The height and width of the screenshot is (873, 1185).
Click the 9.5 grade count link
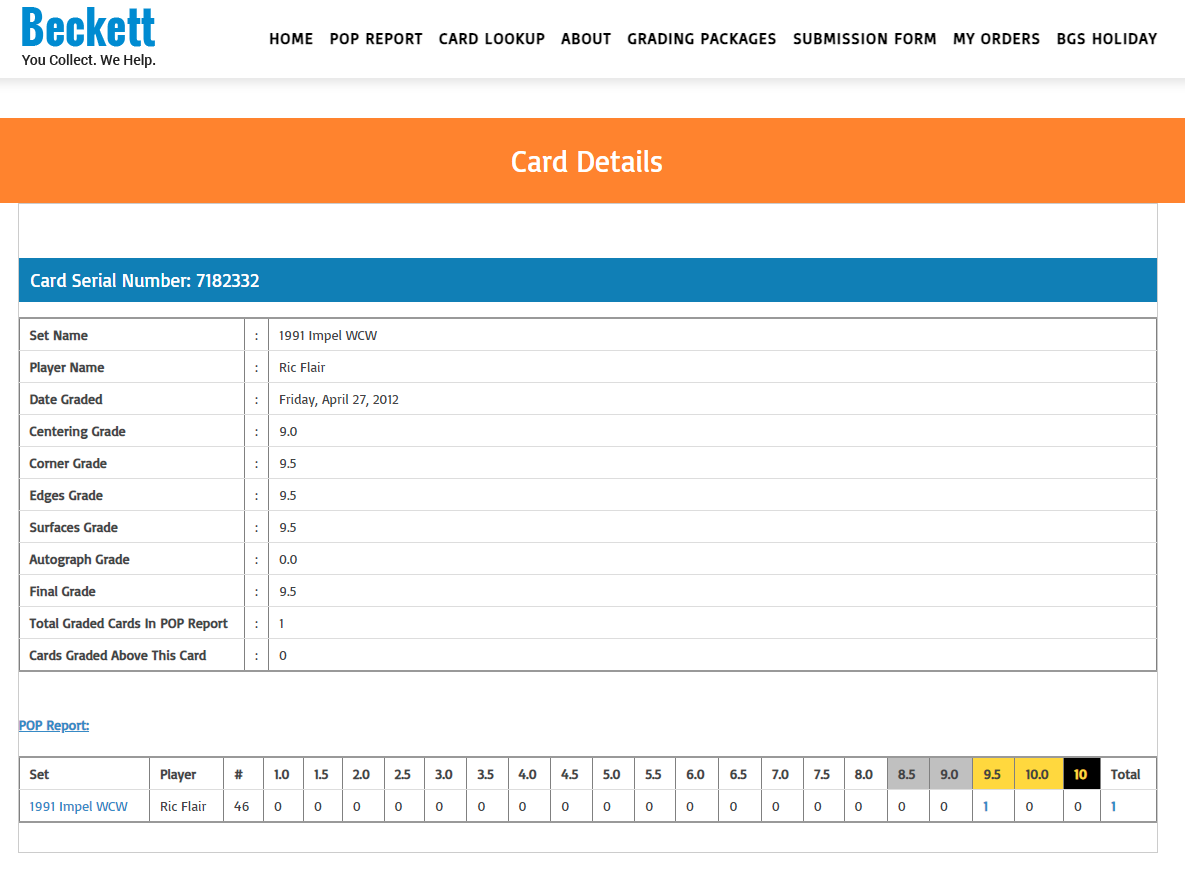point(985,806)
